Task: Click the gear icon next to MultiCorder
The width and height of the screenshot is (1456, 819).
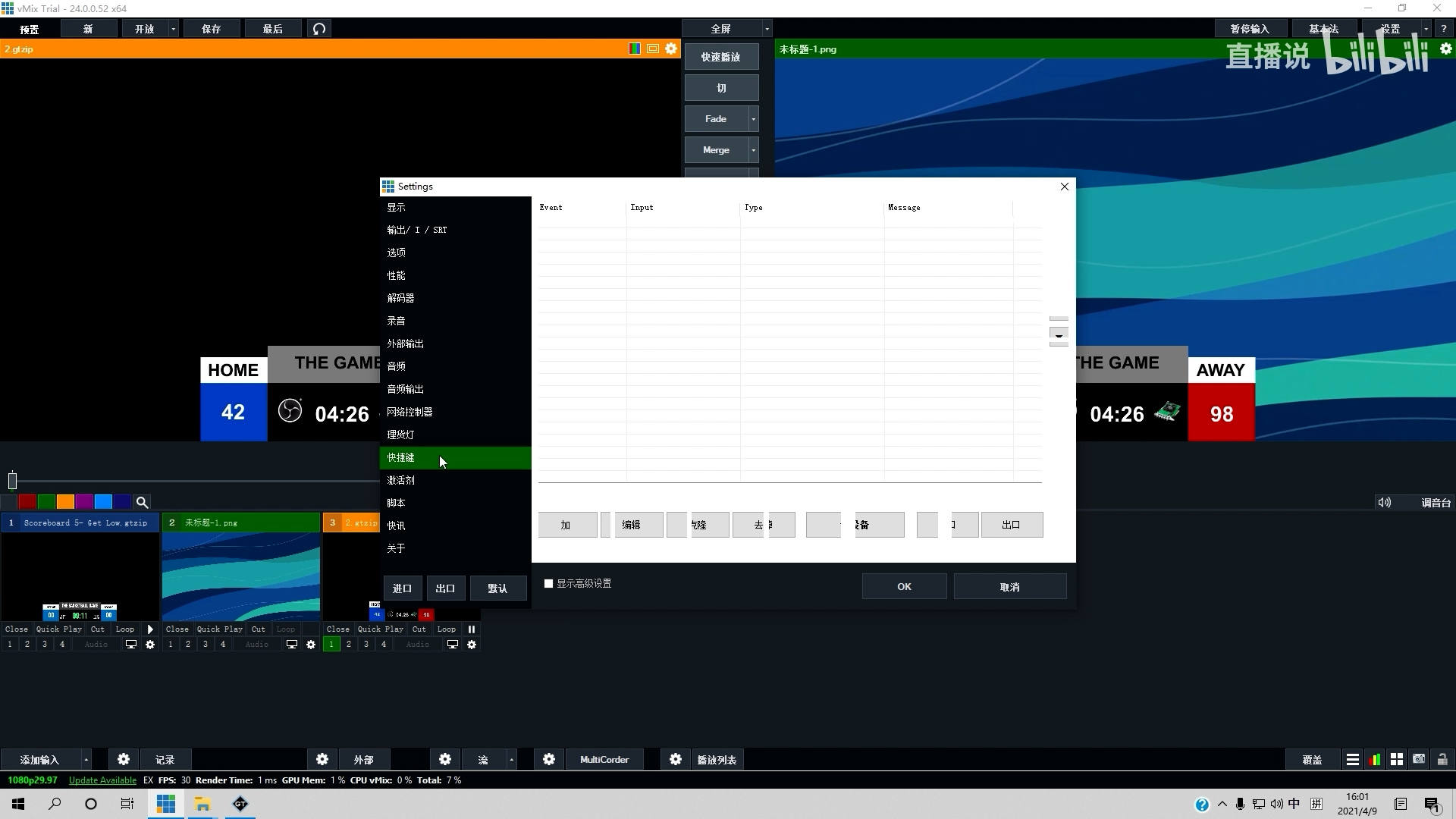Action: click(x=549, y=759)
